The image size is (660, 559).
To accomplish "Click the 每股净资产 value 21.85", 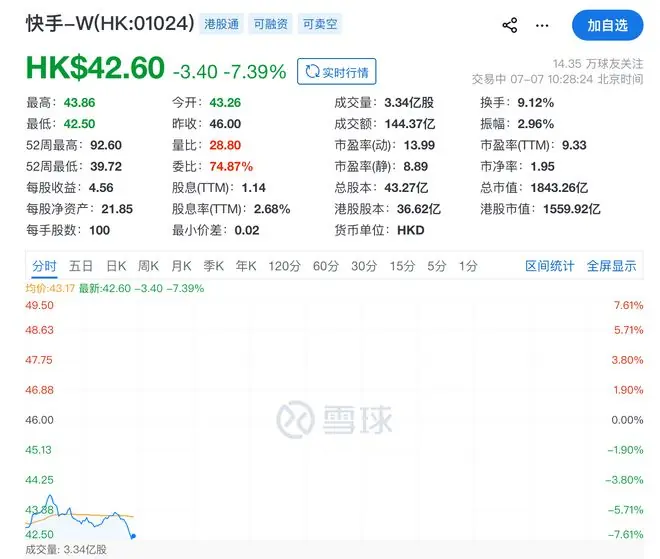I will [117, 209].
